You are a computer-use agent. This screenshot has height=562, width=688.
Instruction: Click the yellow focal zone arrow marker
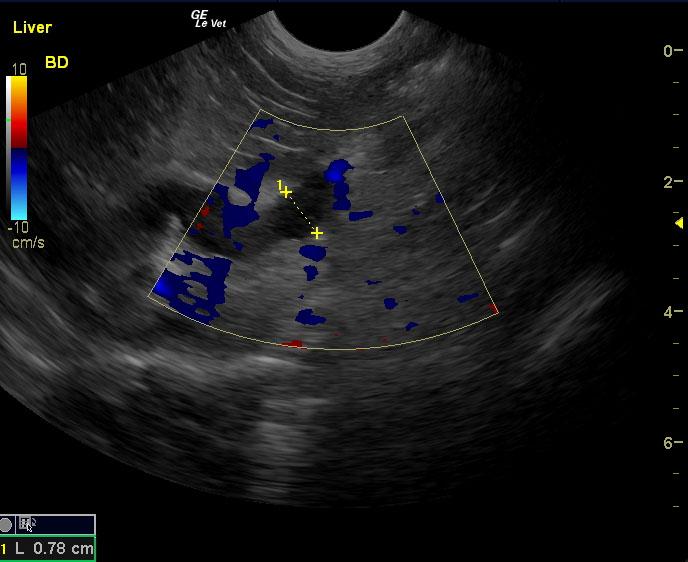(679, 222)
